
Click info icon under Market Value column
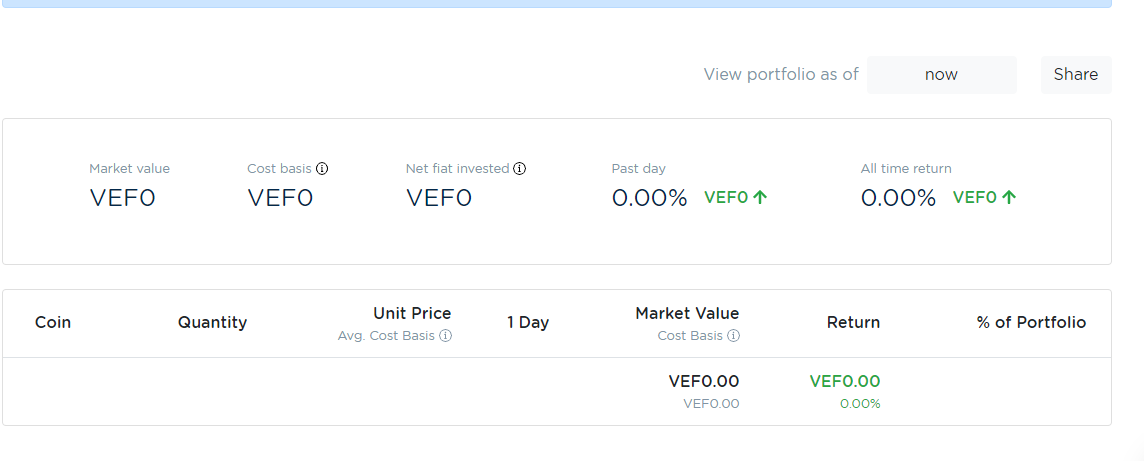tap(734, 336)
